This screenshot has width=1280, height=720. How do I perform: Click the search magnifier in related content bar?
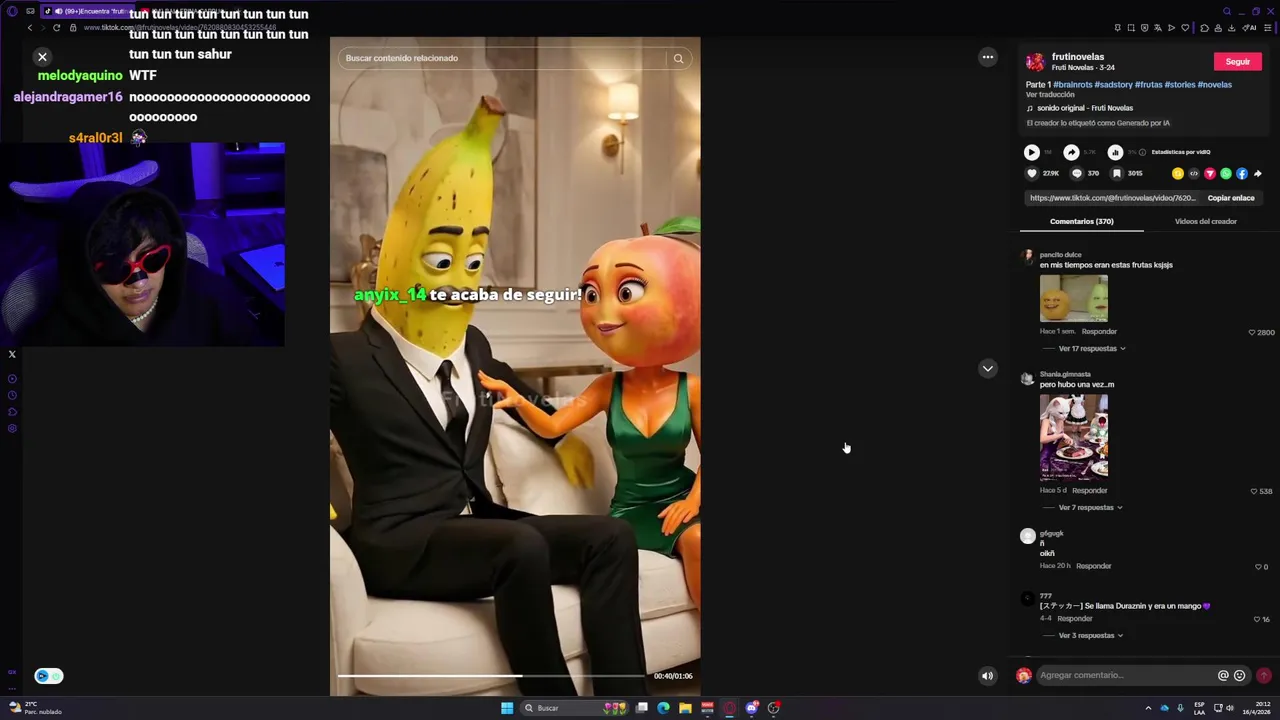(x=678, y=58)
